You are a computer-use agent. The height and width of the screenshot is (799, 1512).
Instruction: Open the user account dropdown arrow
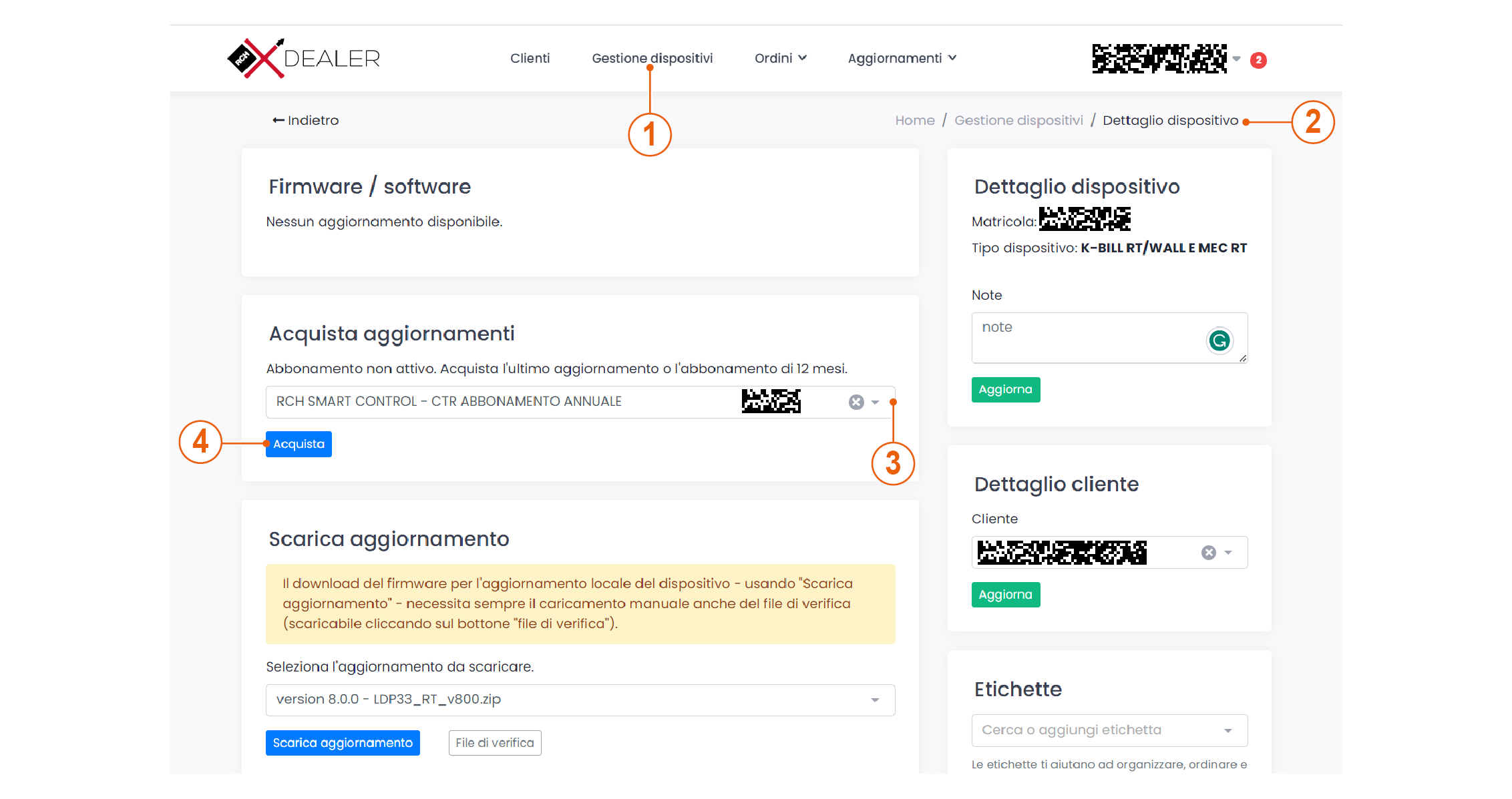point(1237,59)
